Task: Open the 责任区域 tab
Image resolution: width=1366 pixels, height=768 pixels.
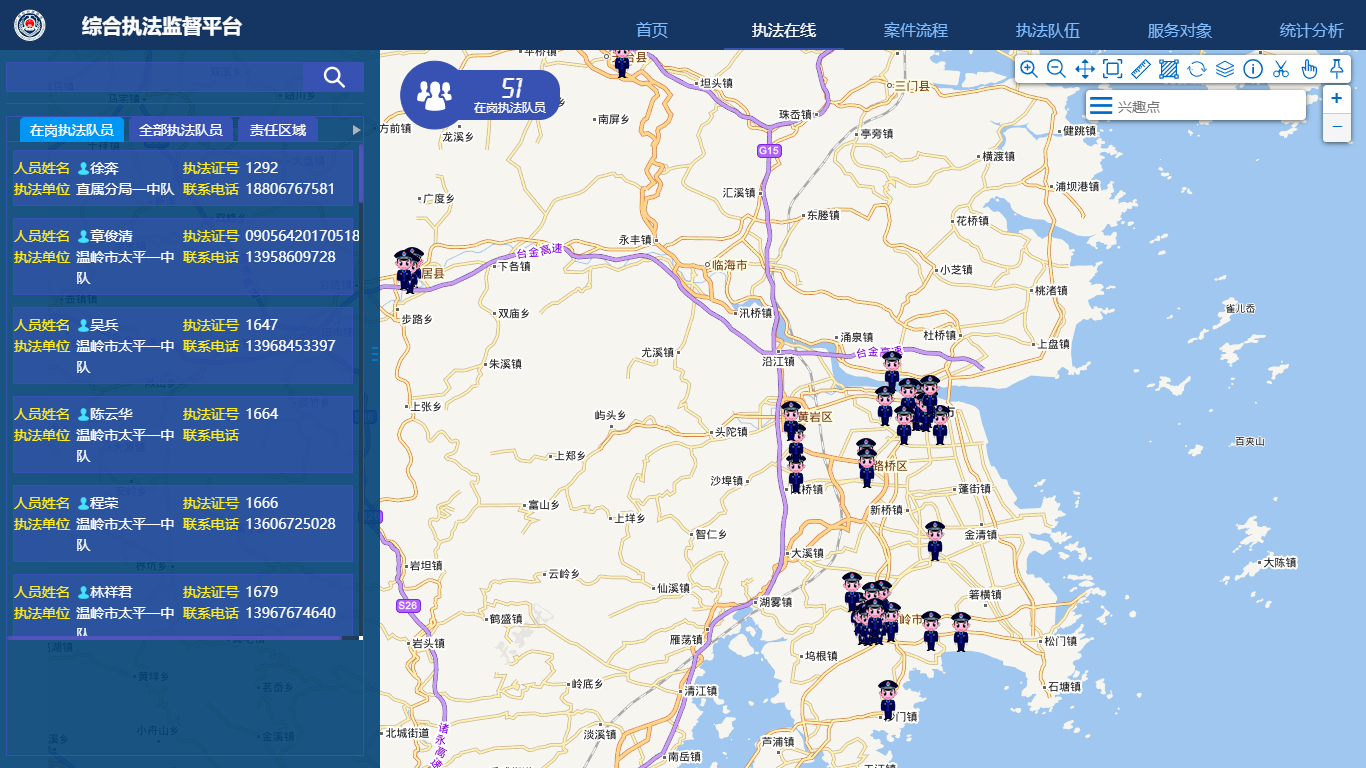Action: [278, 130]
